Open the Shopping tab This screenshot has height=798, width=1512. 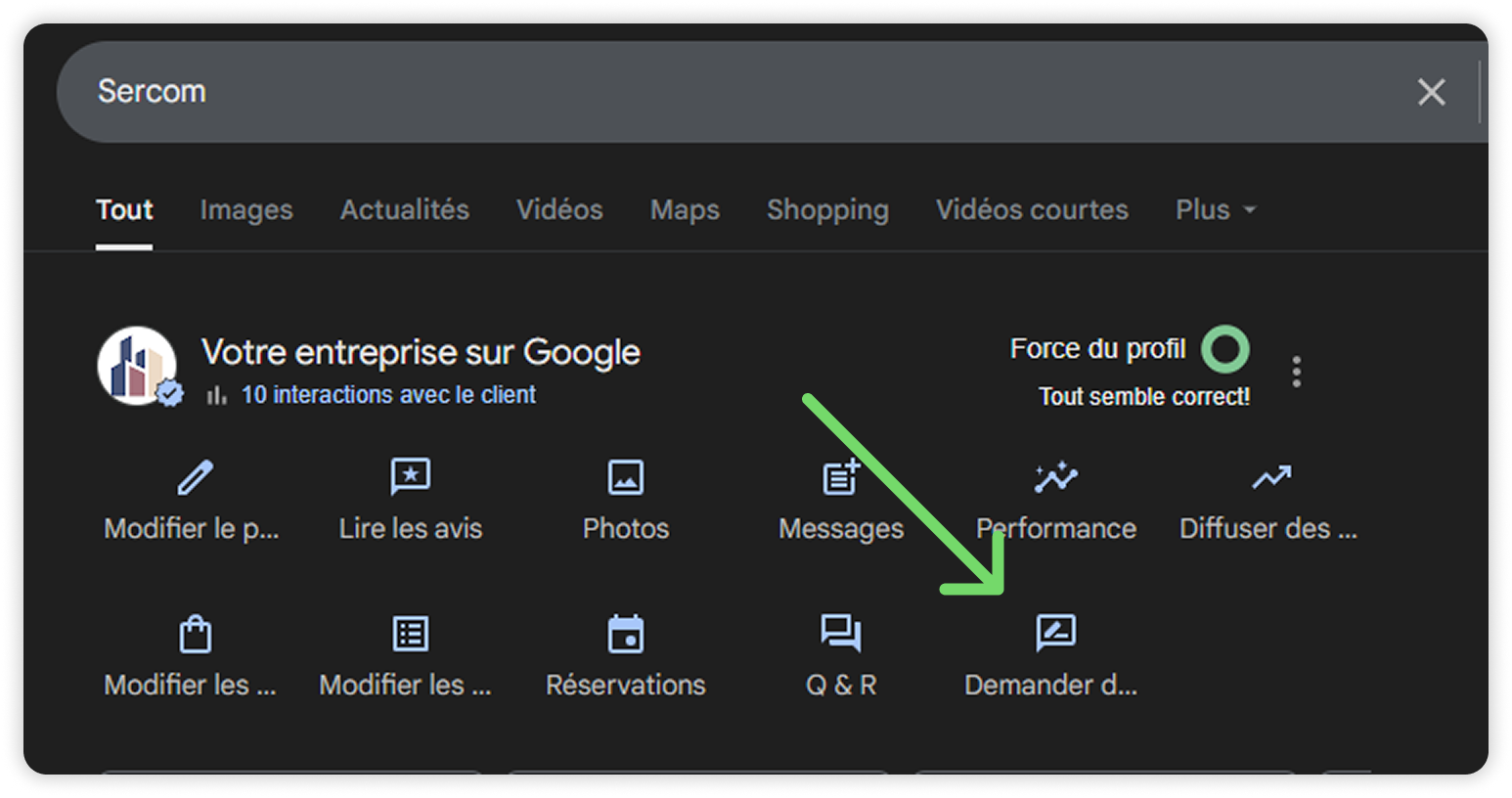coord(827,209)
